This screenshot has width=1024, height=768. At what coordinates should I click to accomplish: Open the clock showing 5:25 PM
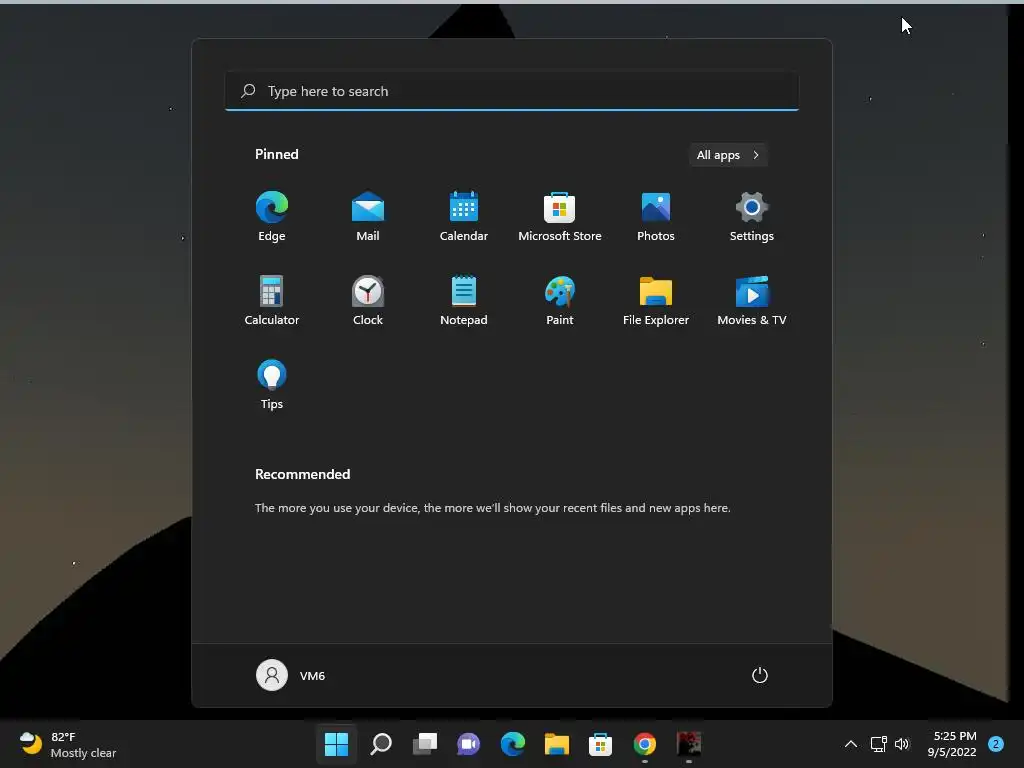pos(952,744)
